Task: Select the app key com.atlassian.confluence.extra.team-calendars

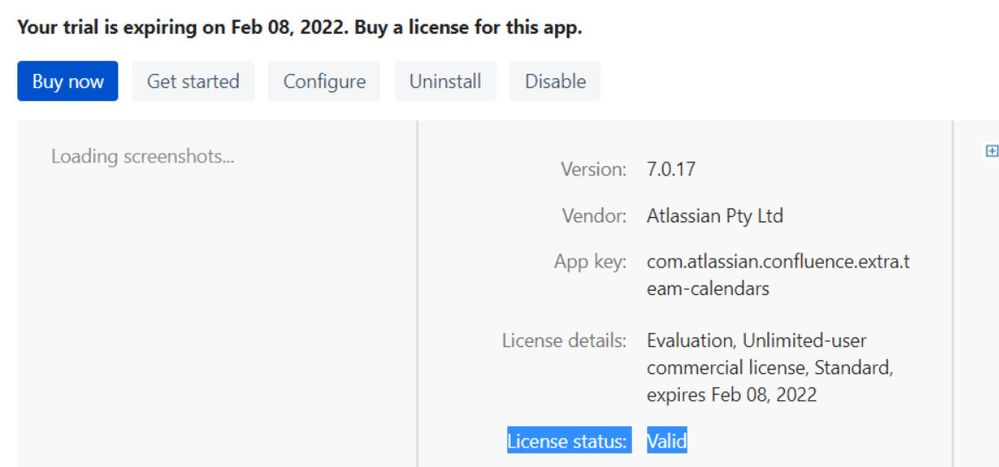Action: pos(778,275)
